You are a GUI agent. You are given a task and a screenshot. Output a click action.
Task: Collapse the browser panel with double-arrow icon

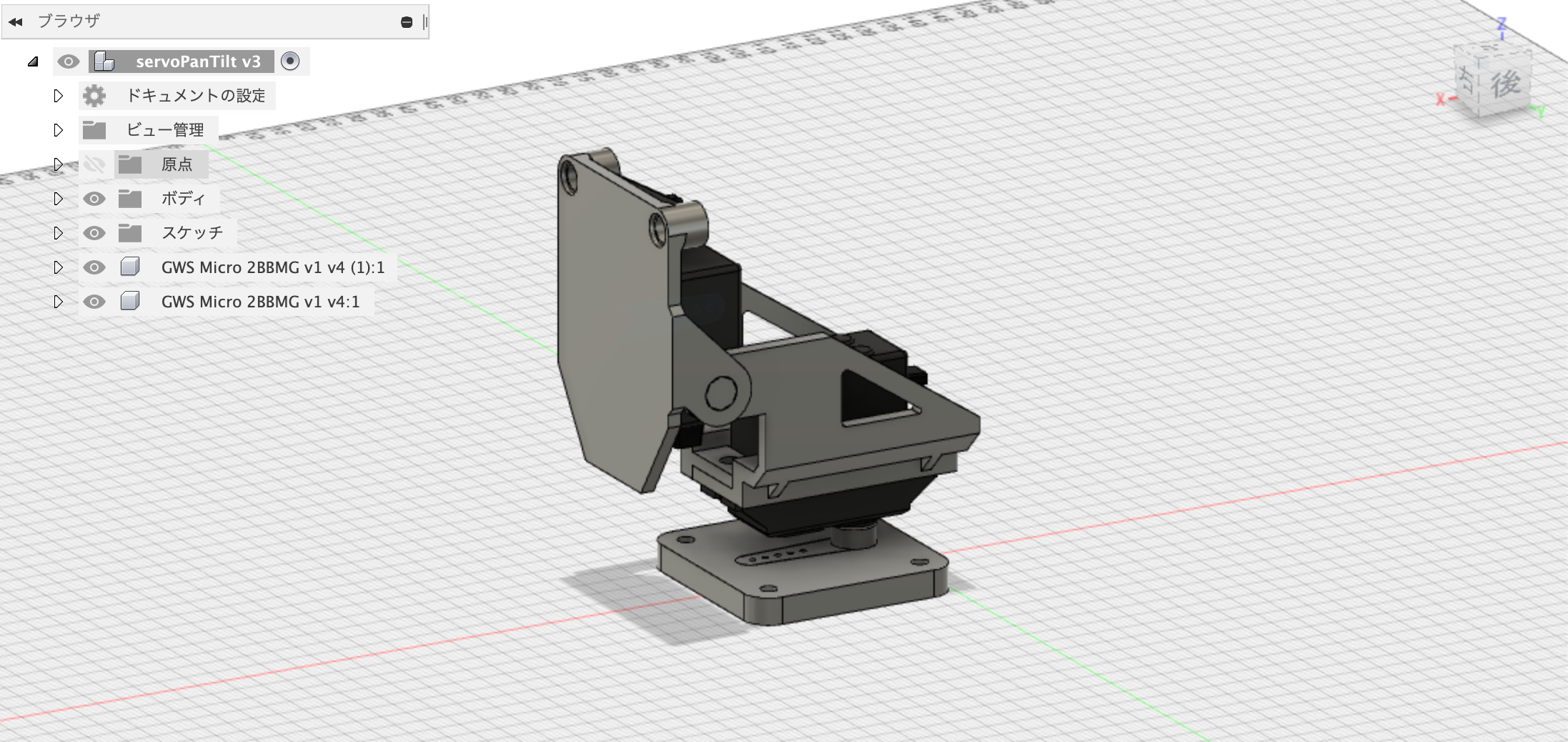coord(16,22)
